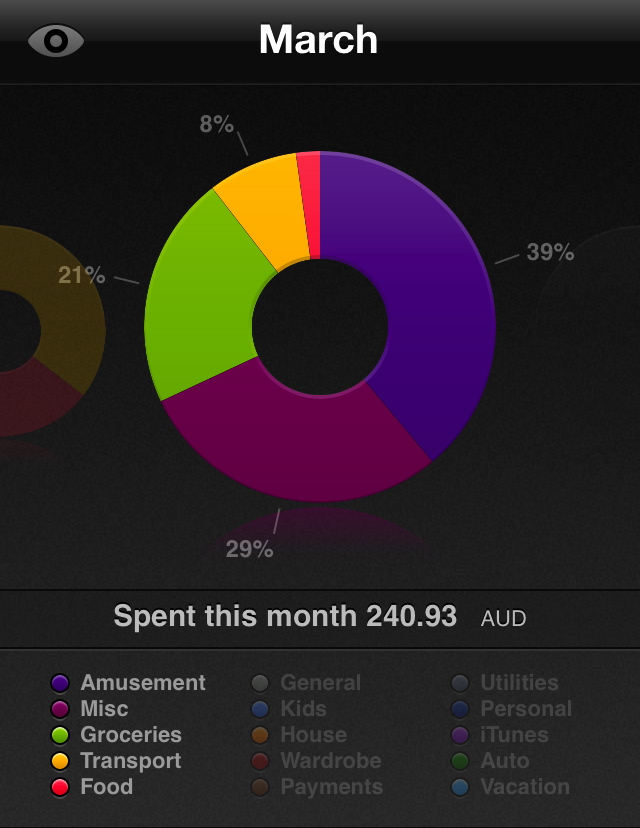Click the green Groceries legend dot
This screenshot has height=828, width=640.
(x=60, y=736)
